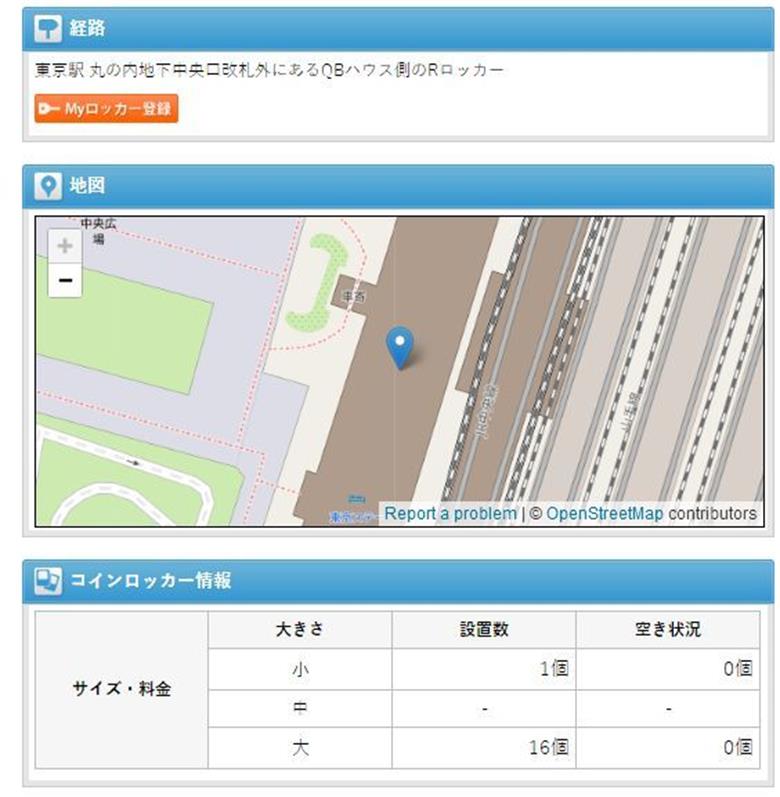780x797 pixels.
Task: Click the map pin icon beside 地図
Action: click(48, 186)
